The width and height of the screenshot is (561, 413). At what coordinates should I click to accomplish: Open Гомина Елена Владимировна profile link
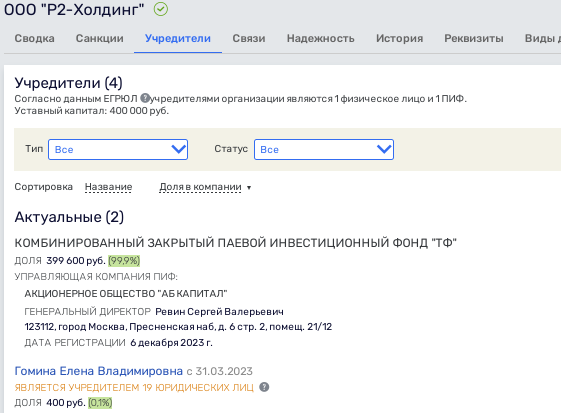pos(98,371)
